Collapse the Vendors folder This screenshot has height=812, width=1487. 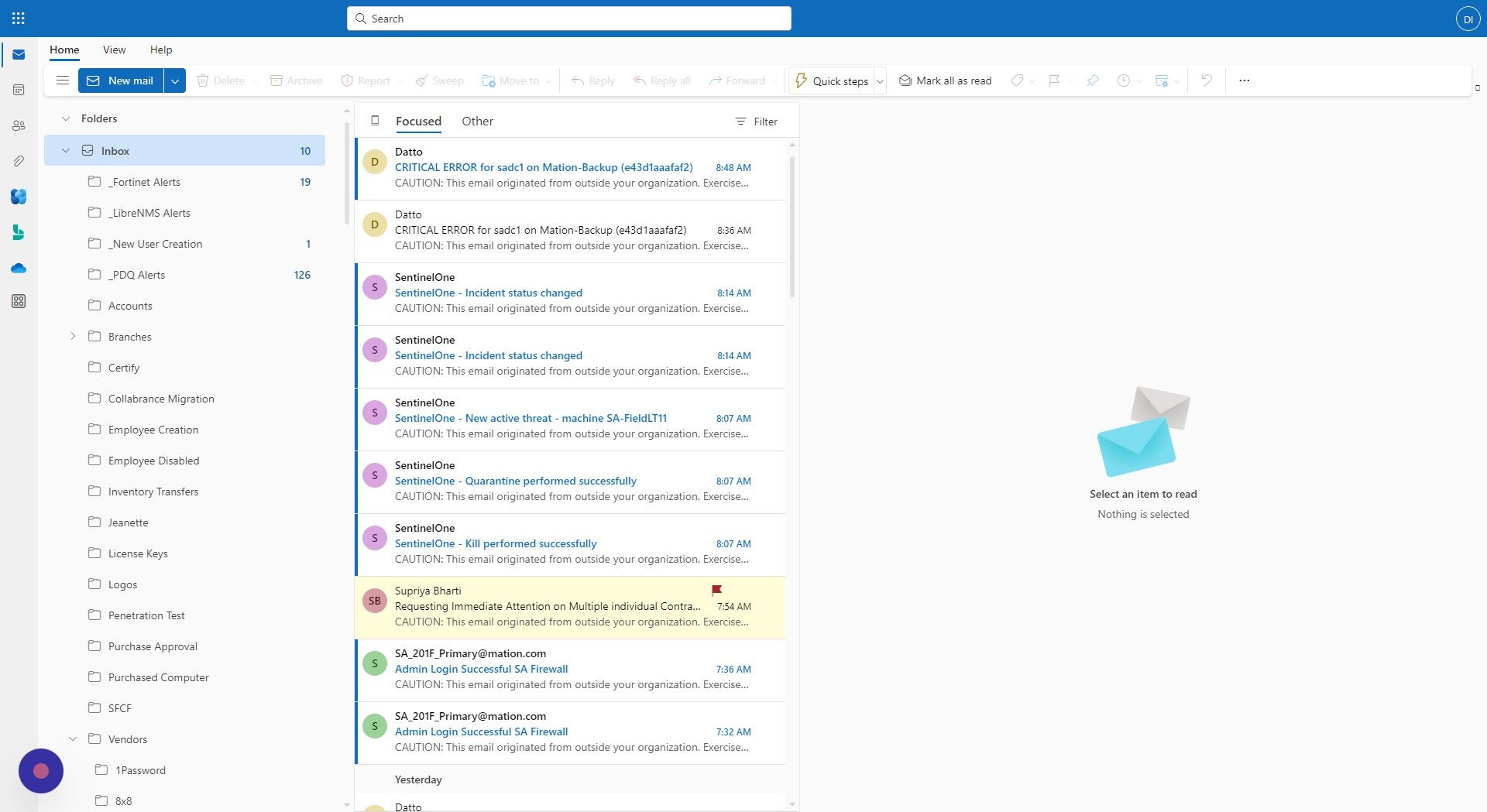pyautogui.click(x=74, y=739)
